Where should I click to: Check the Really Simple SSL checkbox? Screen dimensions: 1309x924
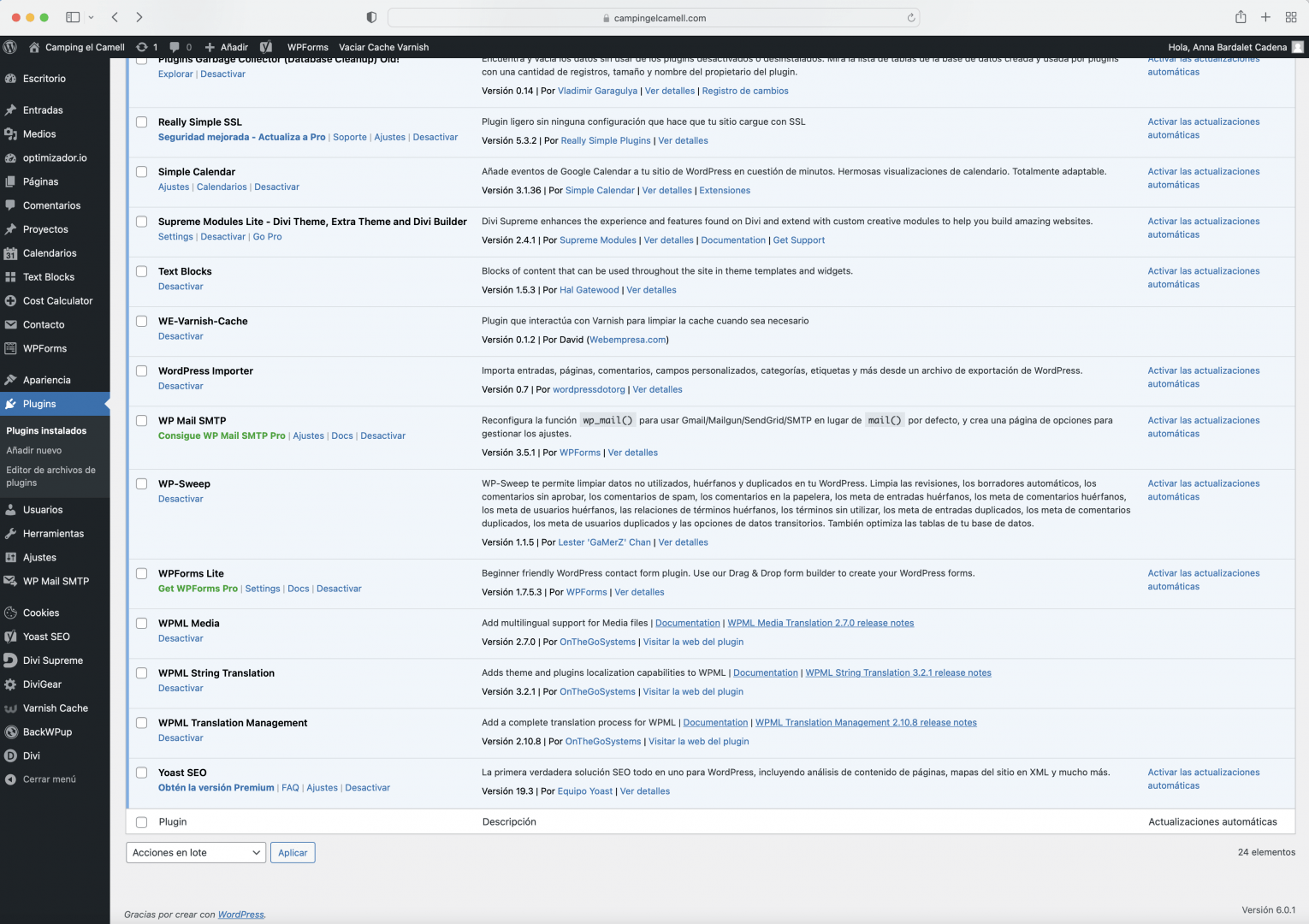(142, 122)
